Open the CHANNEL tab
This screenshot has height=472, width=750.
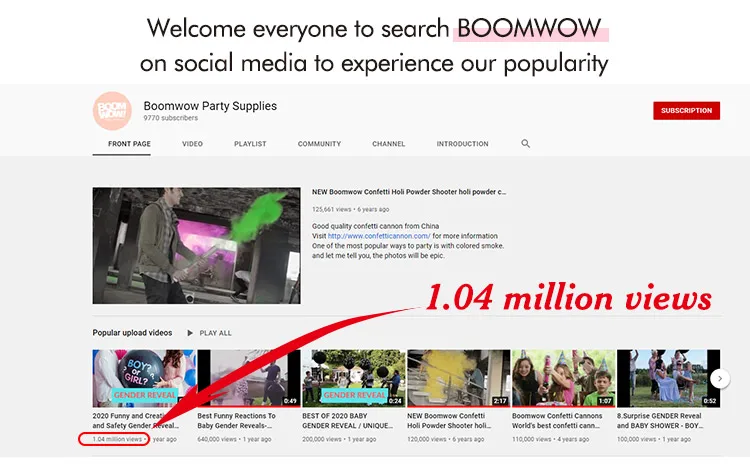click(388, 144)
